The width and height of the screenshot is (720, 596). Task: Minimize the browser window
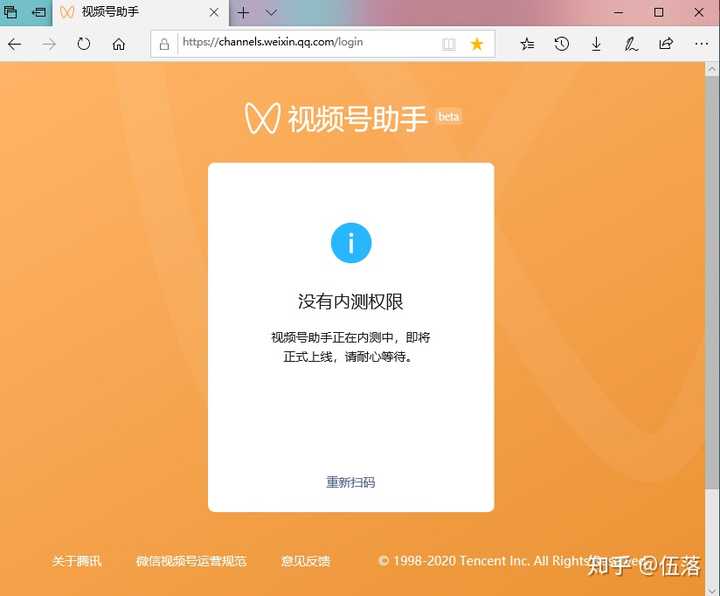(619, 12)
